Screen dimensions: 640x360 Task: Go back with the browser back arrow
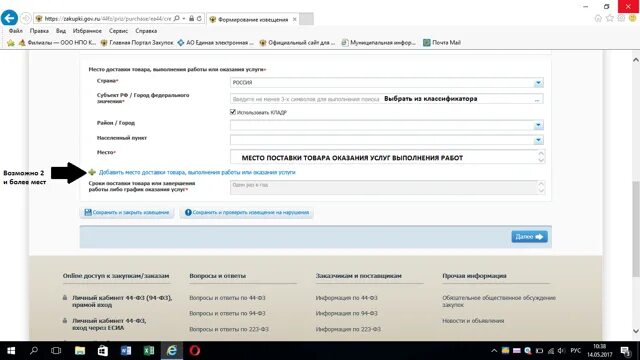coord(9,18)
